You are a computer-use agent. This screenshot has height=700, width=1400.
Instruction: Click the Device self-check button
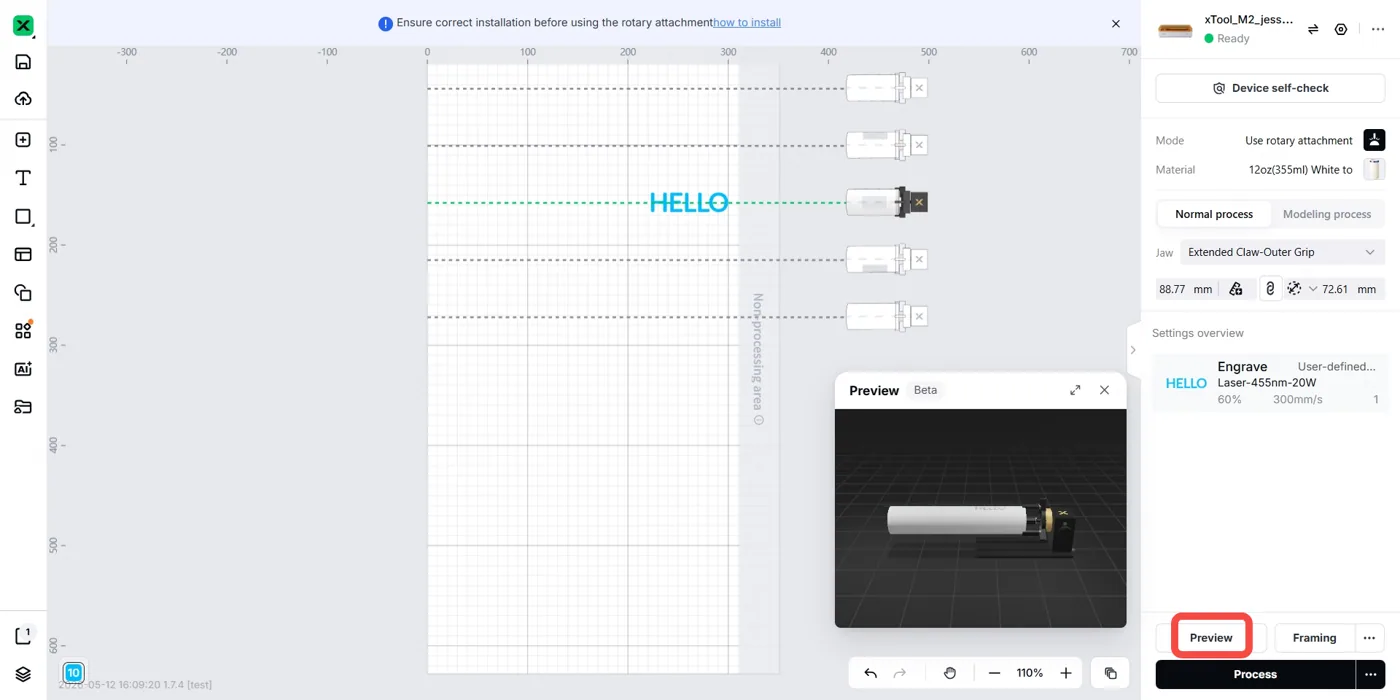(1270, 88)
